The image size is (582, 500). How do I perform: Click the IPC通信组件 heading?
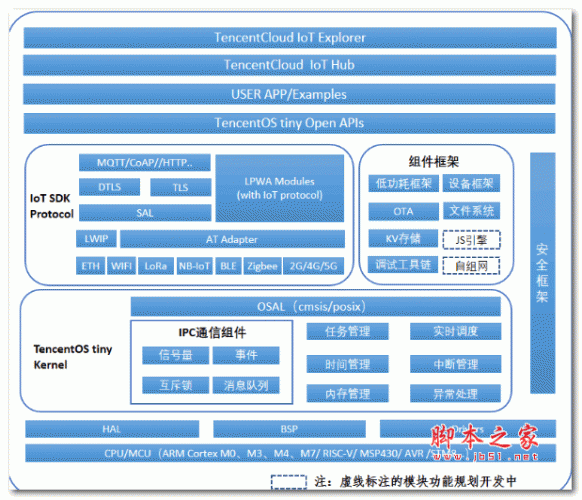(212, 332)
